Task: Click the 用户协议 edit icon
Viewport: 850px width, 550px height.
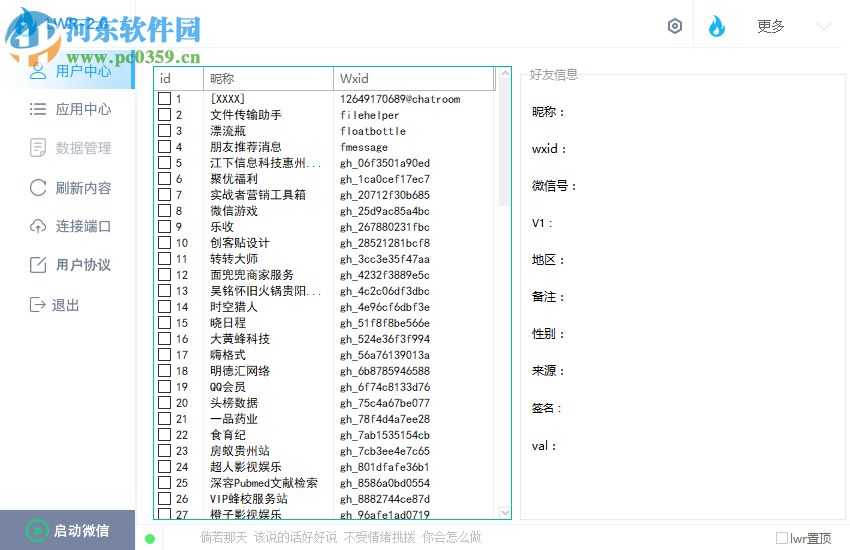Action: tap(38, 265)
